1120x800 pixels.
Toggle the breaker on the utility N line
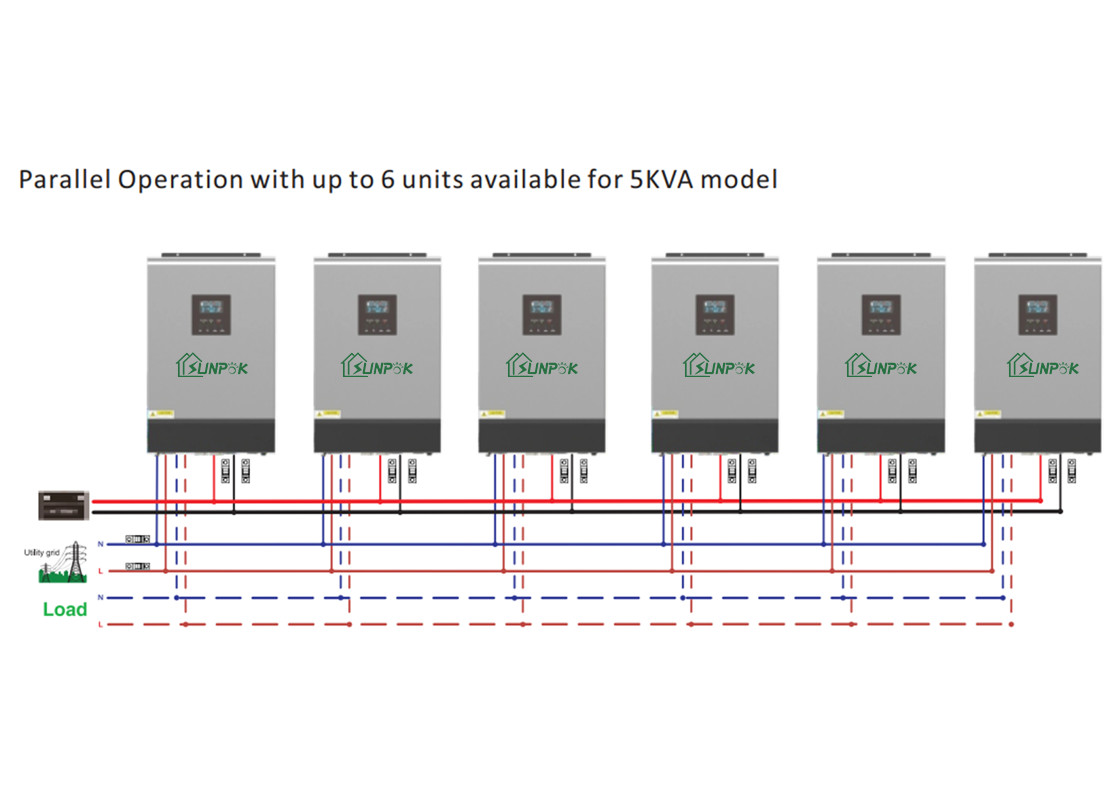137,540
